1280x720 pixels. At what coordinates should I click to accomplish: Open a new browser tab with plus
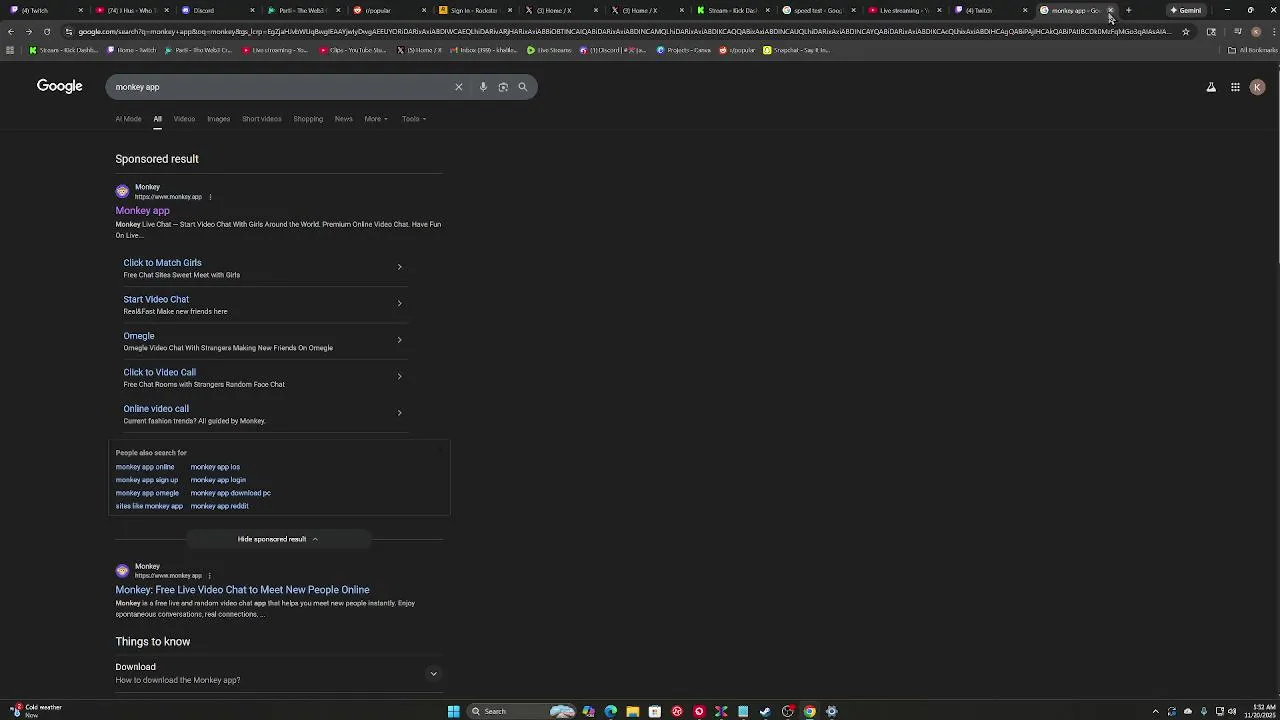click(1128, 10)
